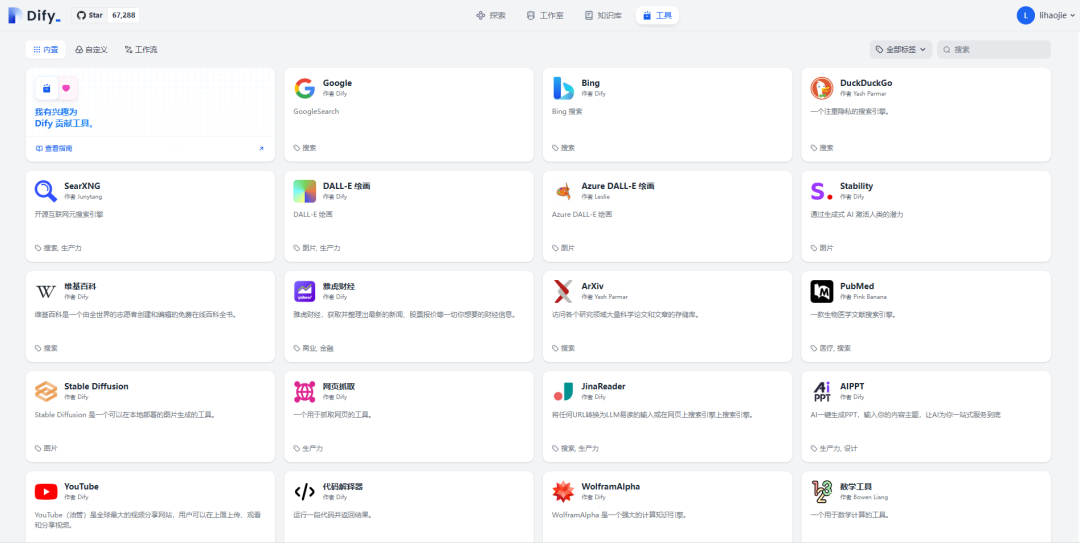
Task: Open the 探索 (Explore) tab
Action: [490, 15]
